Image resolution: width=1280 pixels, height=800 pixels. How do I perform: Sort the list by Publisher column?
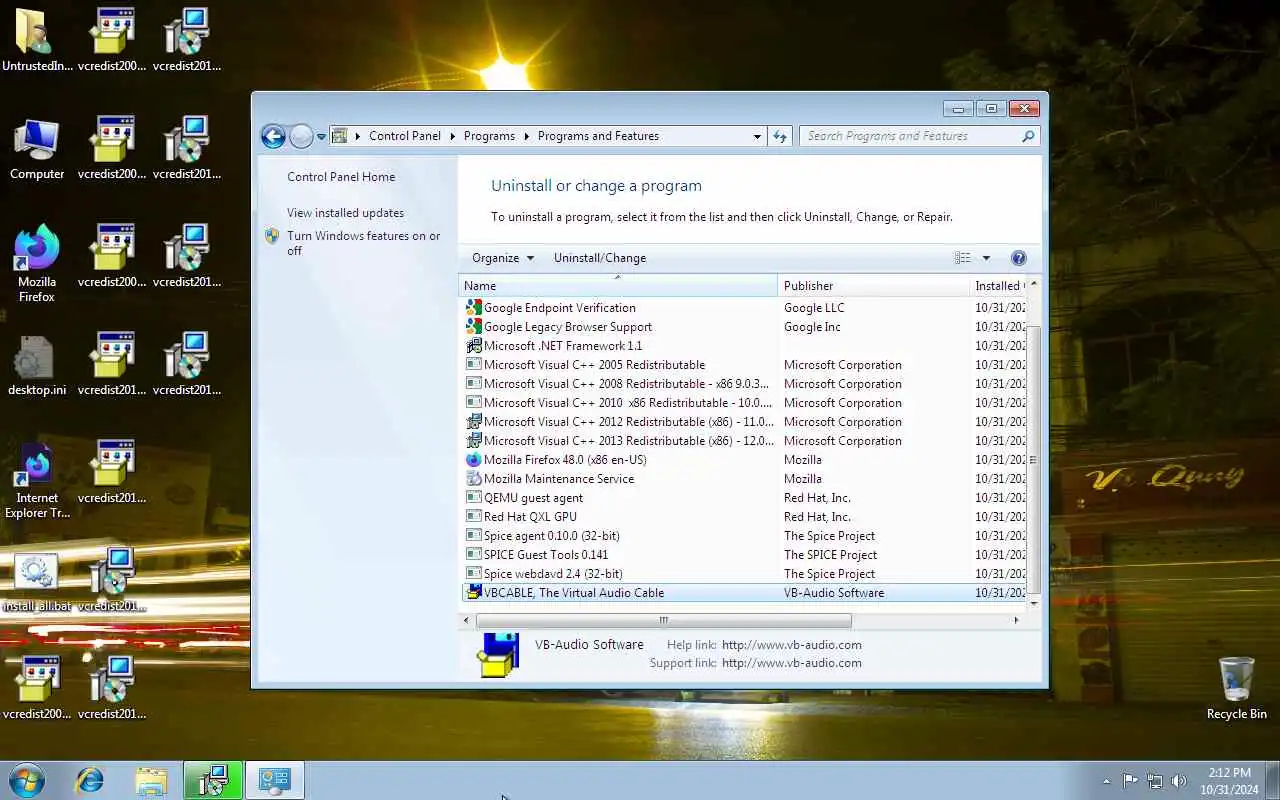pos(873,286)
